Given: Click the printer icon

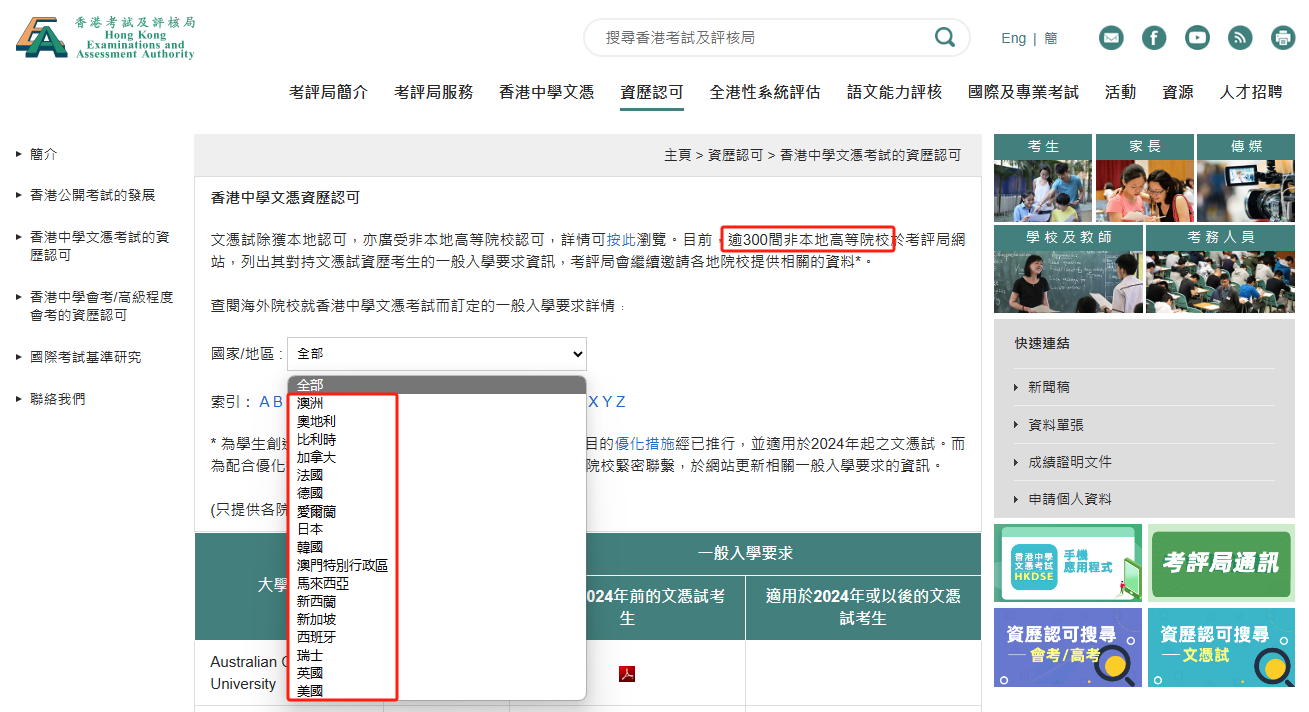Looking at the screenshot, I should click(1283, 38).
